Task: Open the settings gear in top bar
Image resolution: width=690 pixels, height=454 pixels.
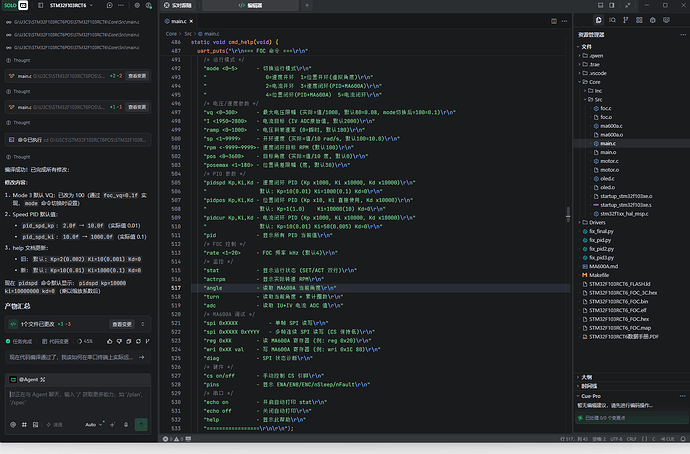Action: pyautogui.click(x=137, y=5)
